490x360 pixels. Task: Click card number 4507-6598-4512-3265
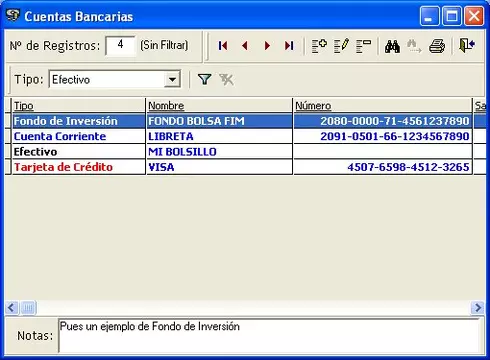[x=408, y=167]
